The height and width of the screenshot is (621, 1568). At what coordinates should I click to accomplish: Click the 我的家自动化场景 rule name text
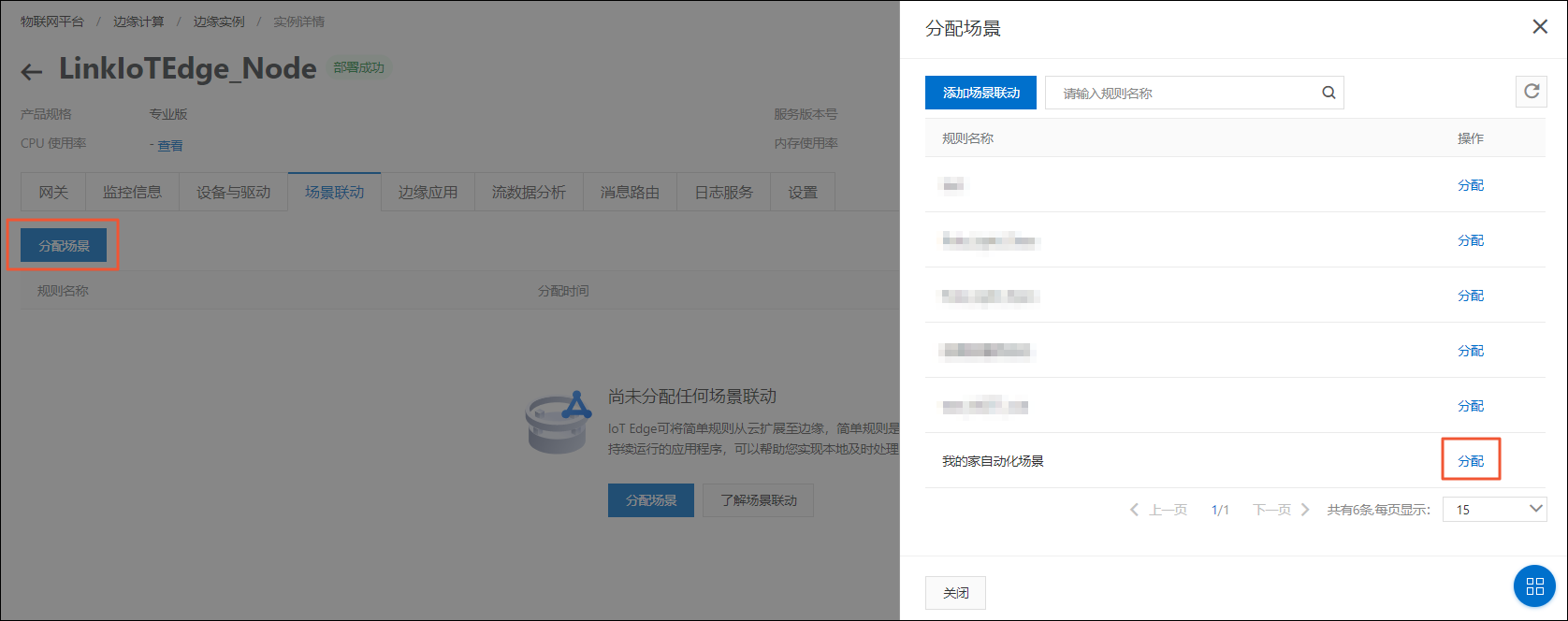click(993, 461)
